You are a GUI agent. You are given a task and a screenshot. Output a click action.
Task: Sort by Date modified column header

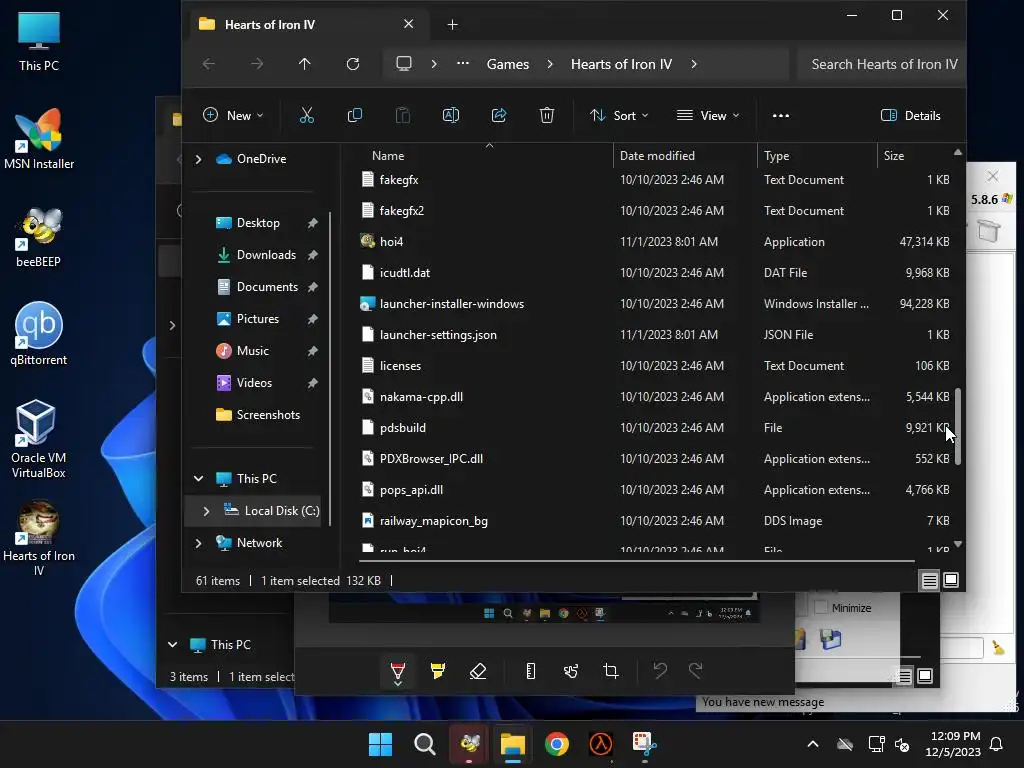(x=657, y=155)
